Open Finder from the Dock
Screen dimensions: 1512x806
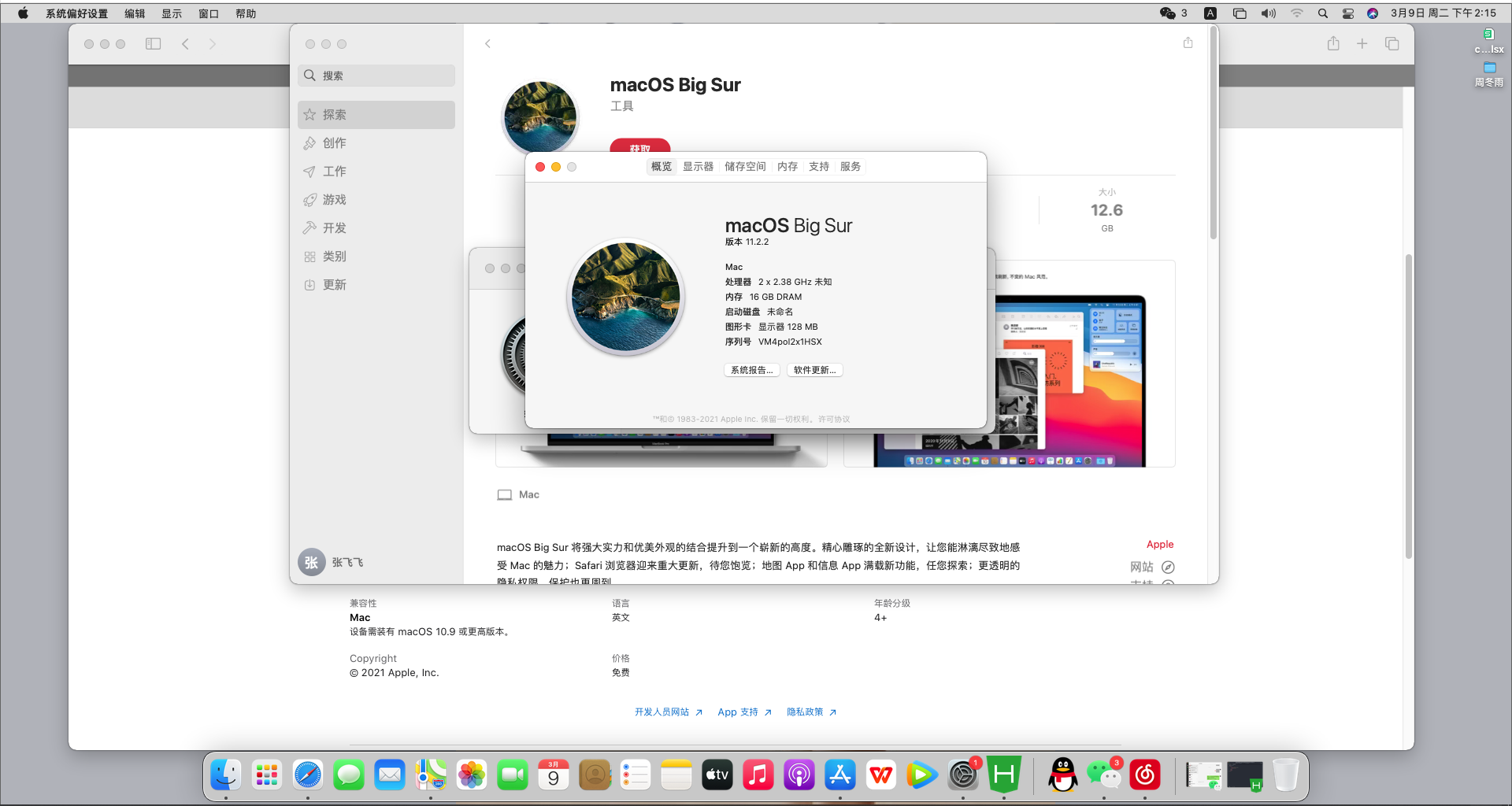[x=226, y=775]
